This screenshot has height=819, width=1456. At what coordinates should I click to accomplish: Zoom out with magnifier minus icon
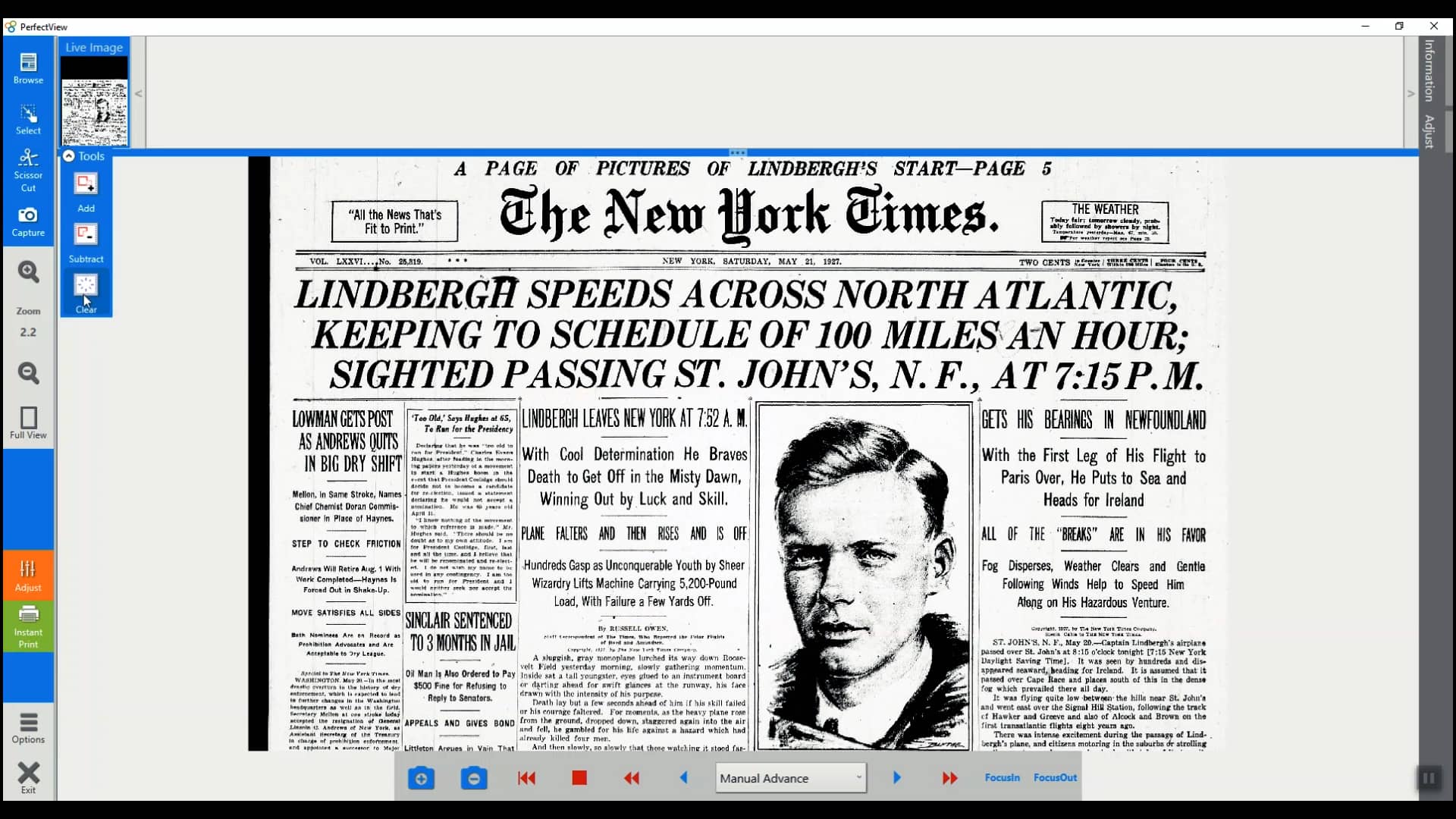tap(28, 373)
